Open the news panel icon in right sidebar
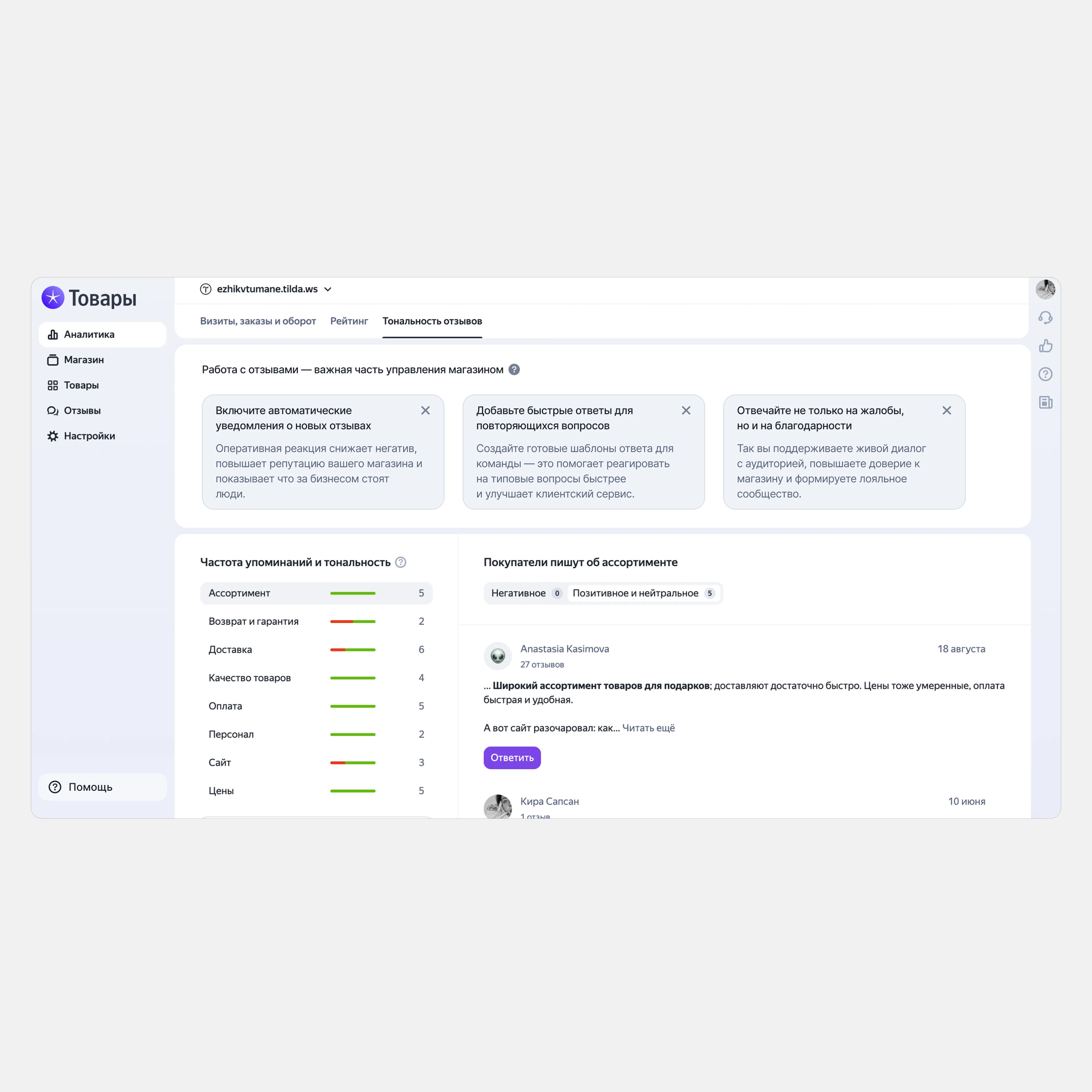1092x1092 pixels. click(1045, 402)
